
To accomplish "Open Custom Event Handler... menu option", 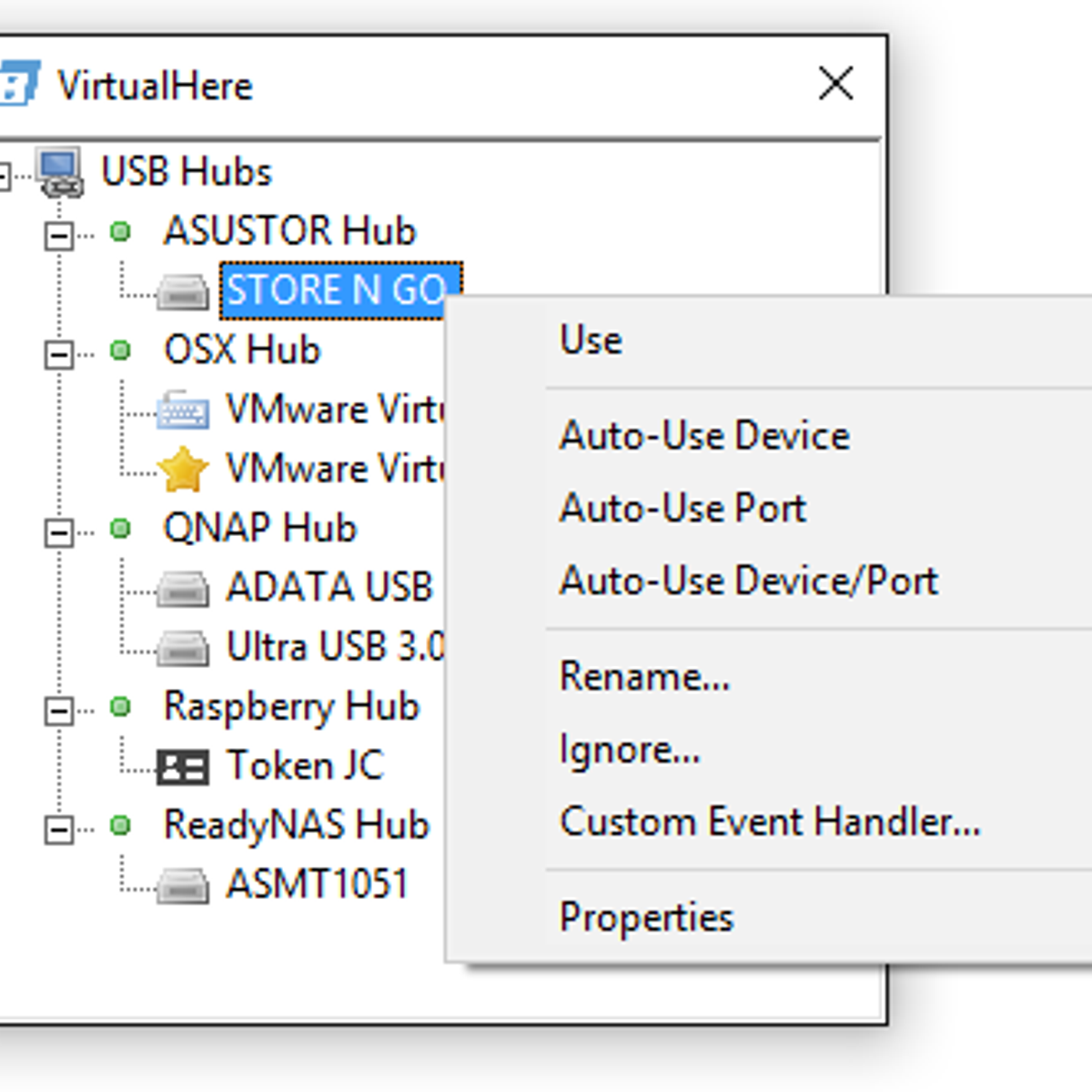I will 769,822.
